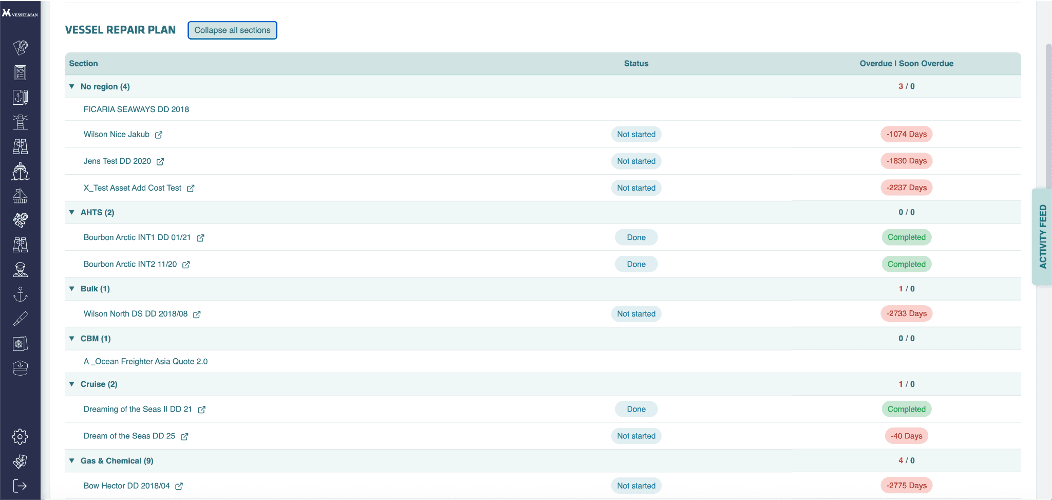Open Dream of the Seas DD 25
Image resolution: width=1052 pixels, height=500 pixels.
(129, 436)
